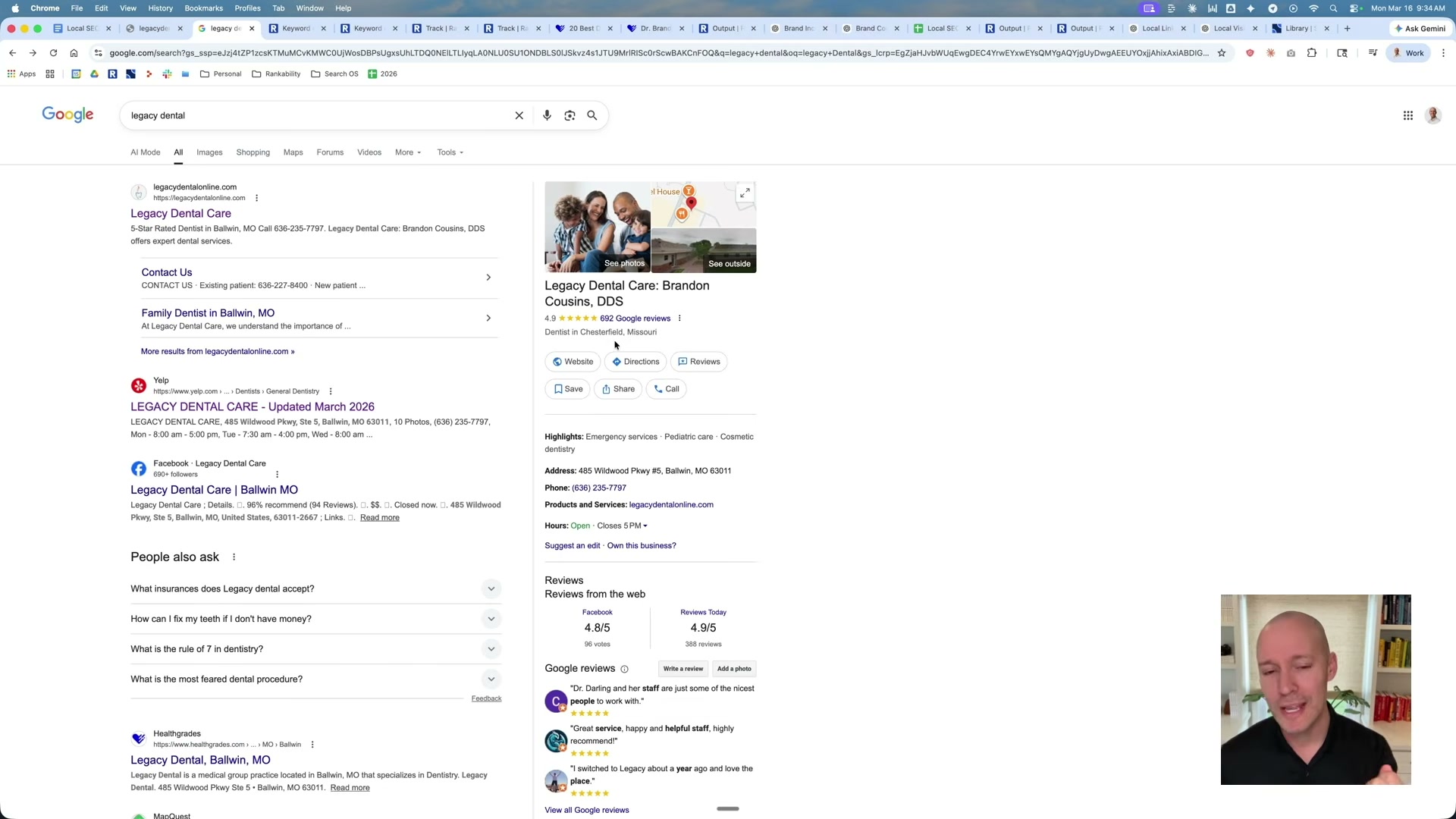Clear the search box with the X icon

click(x=519, y=115)
